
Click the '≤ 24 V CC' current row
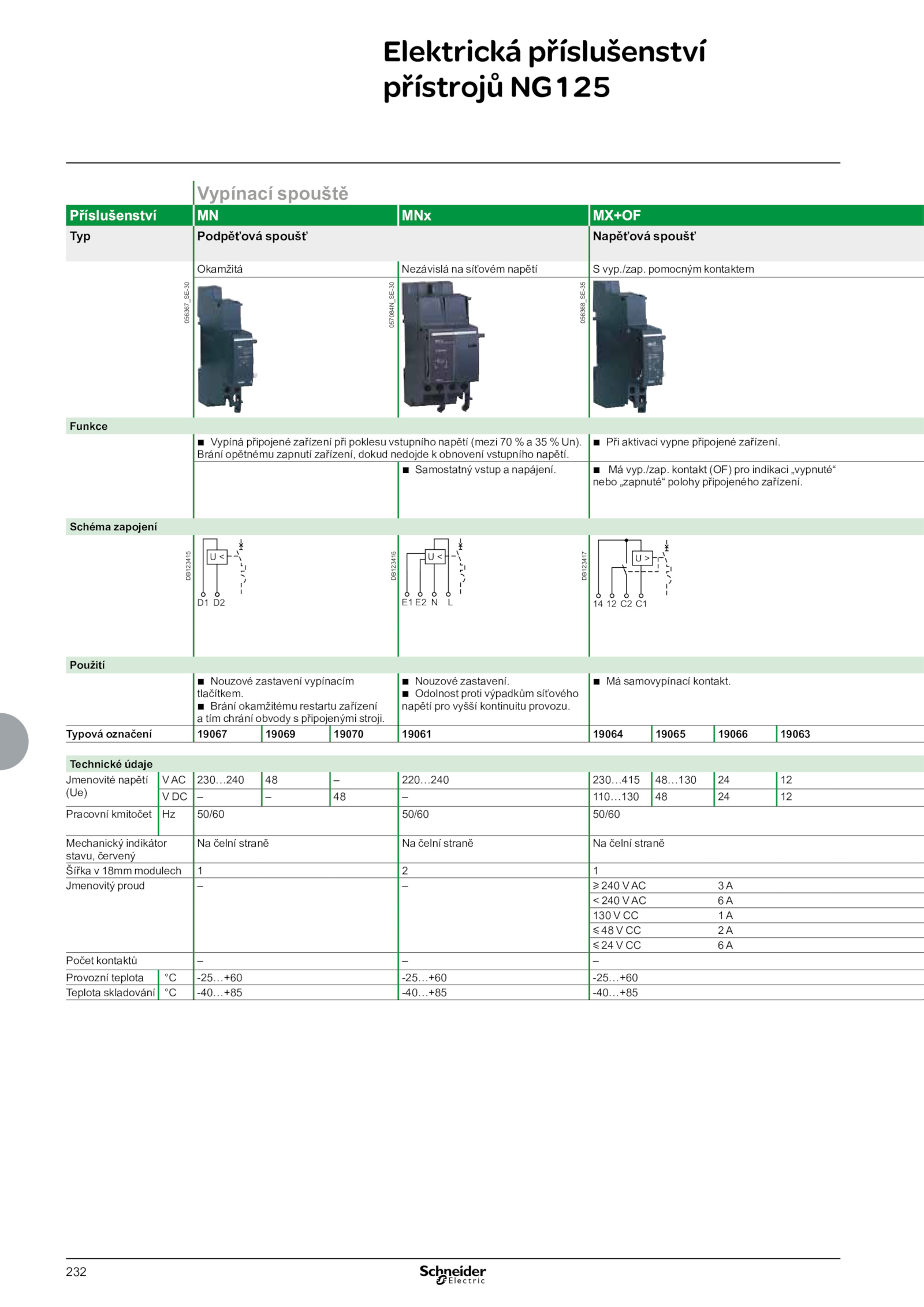tap(757, 945)
